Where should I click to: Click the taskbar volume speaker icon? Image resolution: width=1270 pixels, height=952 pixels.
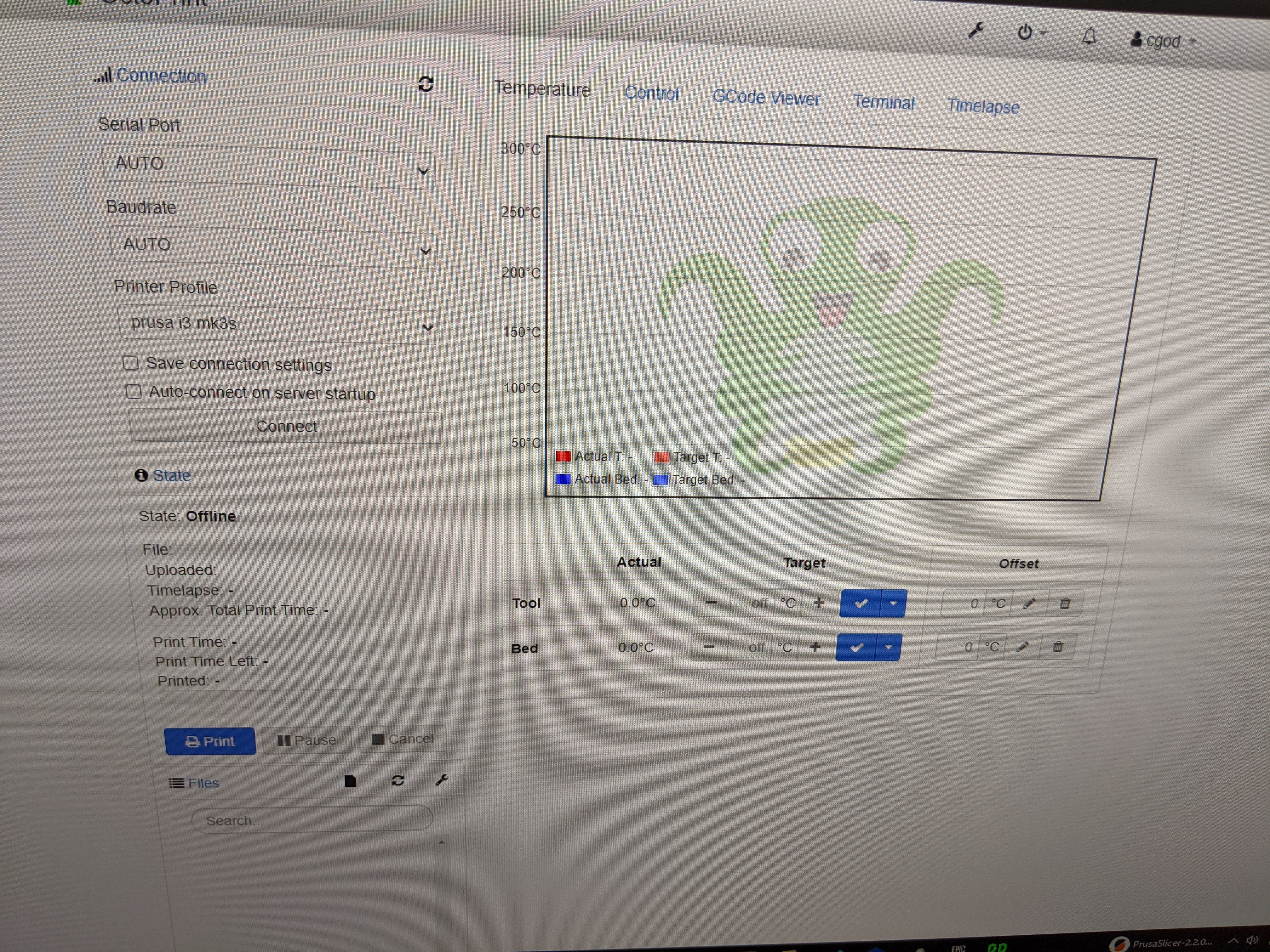pyautogui.click(x=1252, y=940)
